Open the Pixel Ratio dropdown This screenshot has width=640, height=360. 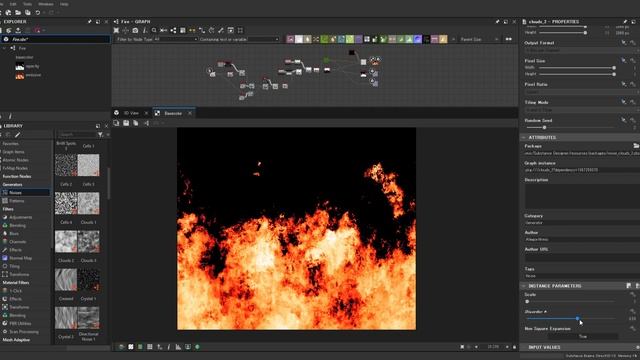pos(581,92)
